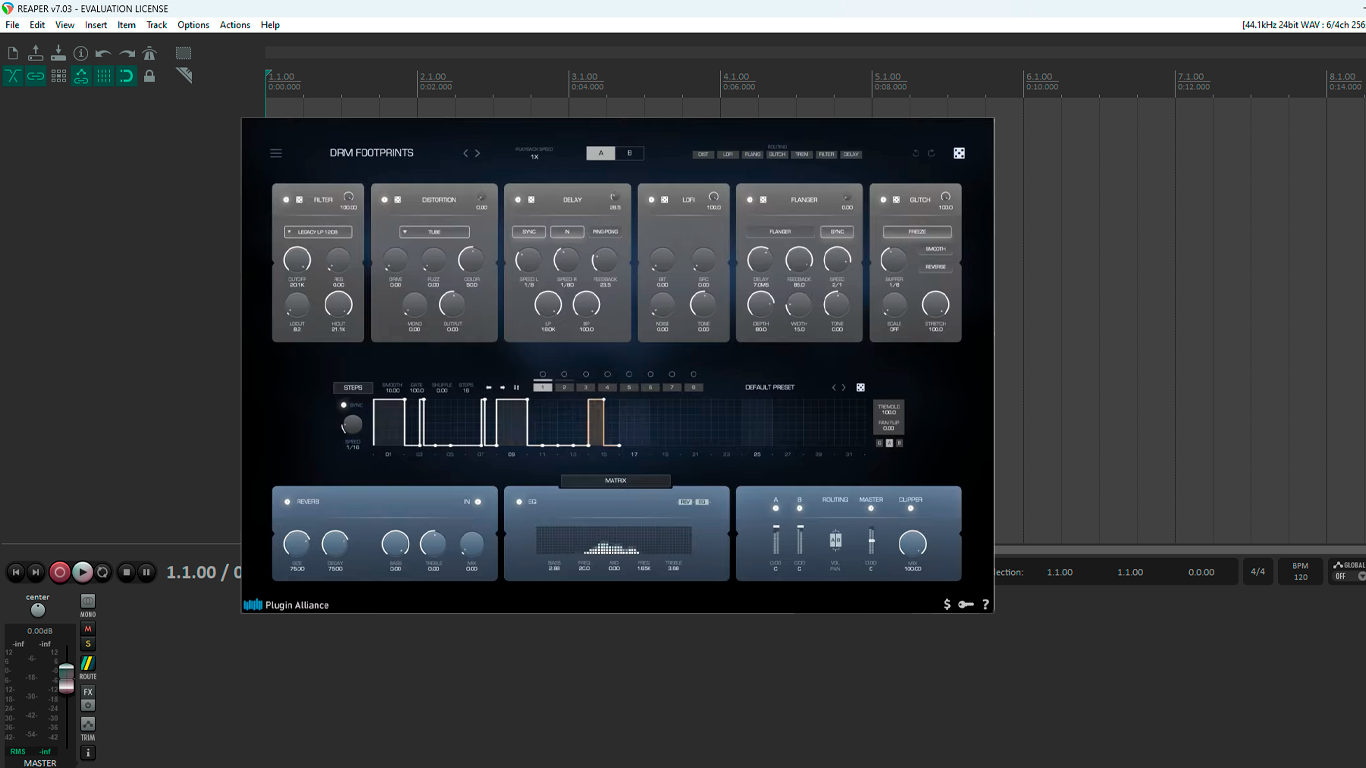Select sequencer pattern tab 3

click(585, 387)
